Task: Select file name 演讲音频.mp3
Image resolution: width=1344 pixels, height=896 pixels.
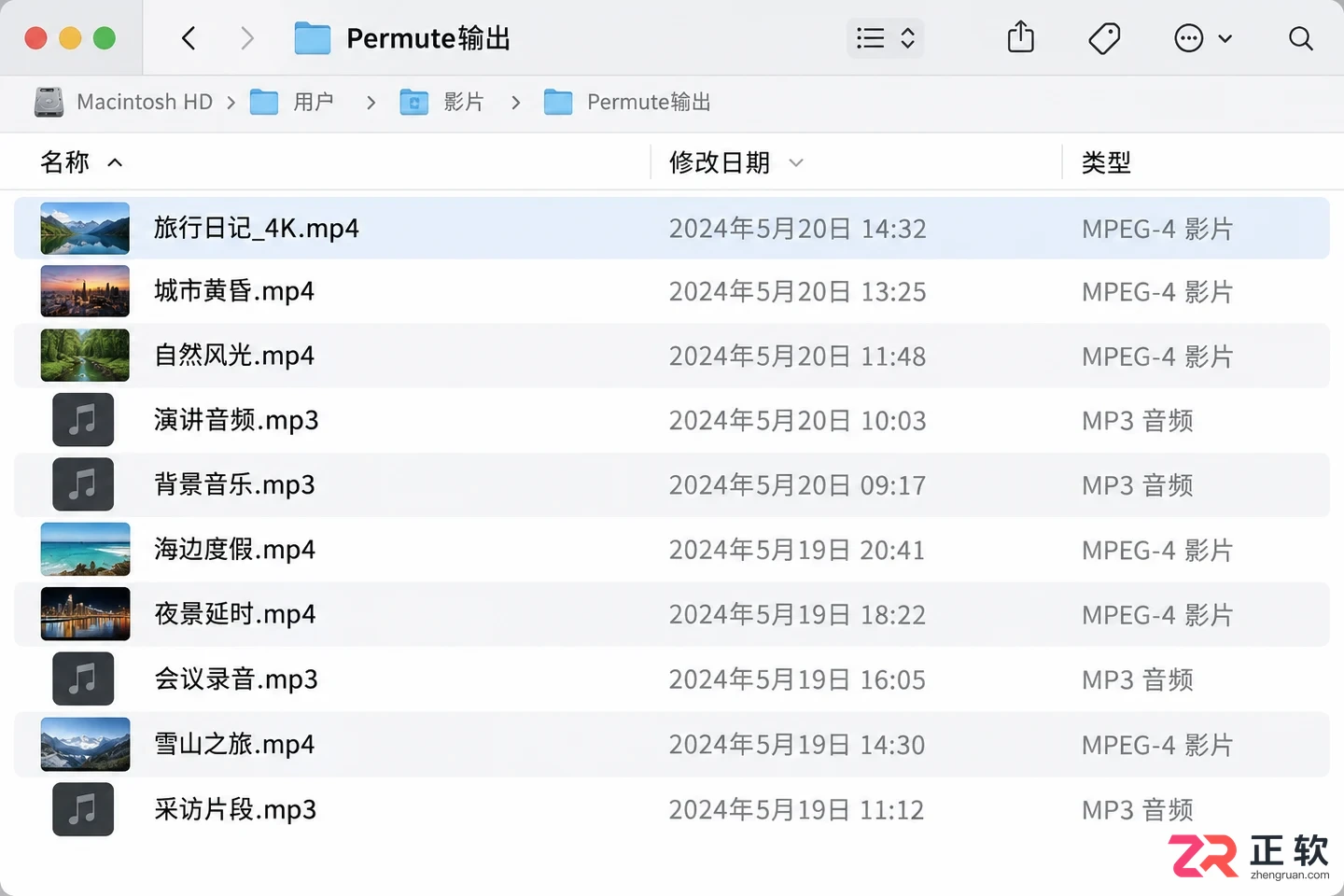Action: 236,420
